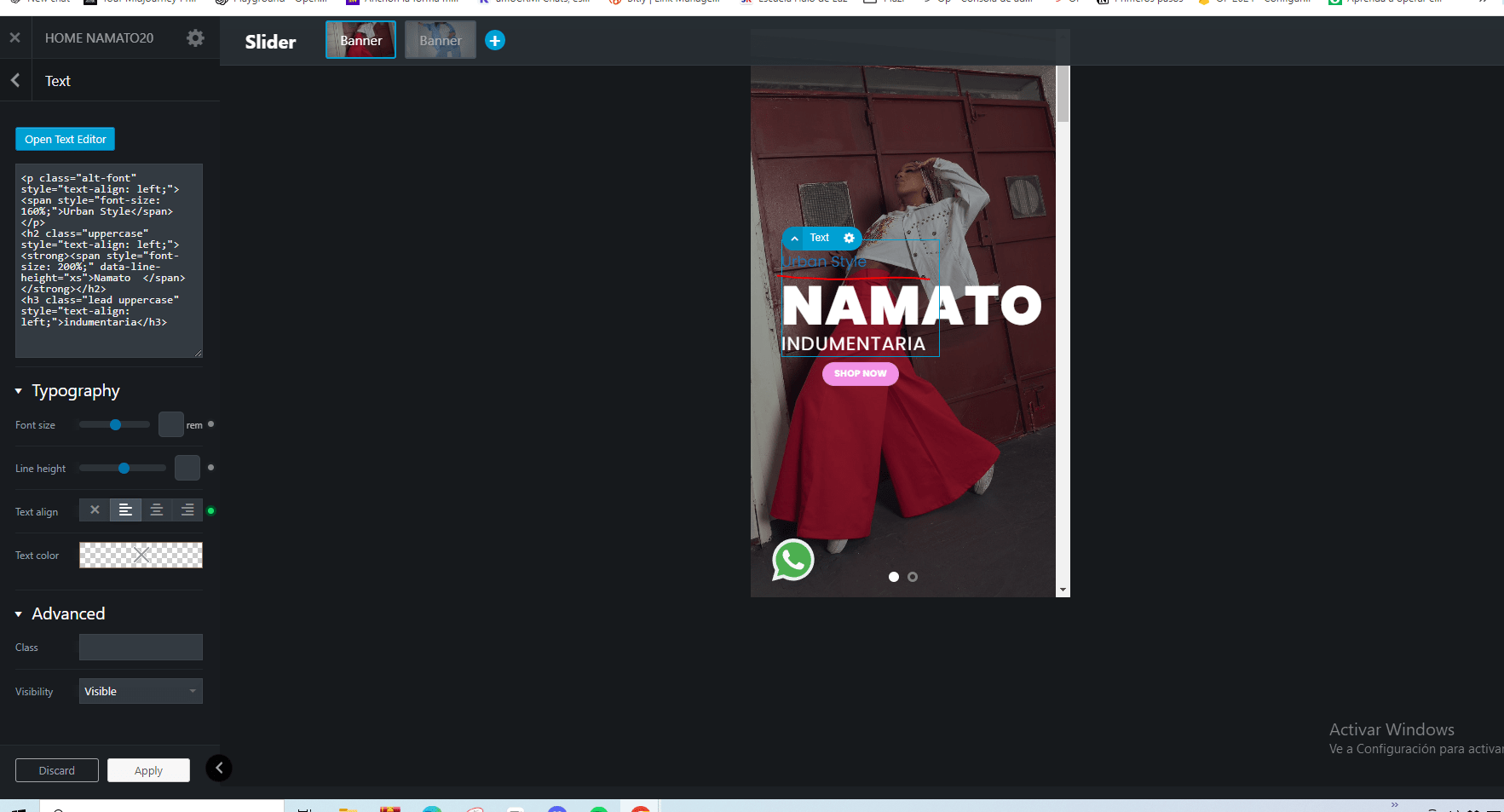The width and height of the screenshot is (1504, 812).
Task: Click the Line height slider
Action: 123,468
